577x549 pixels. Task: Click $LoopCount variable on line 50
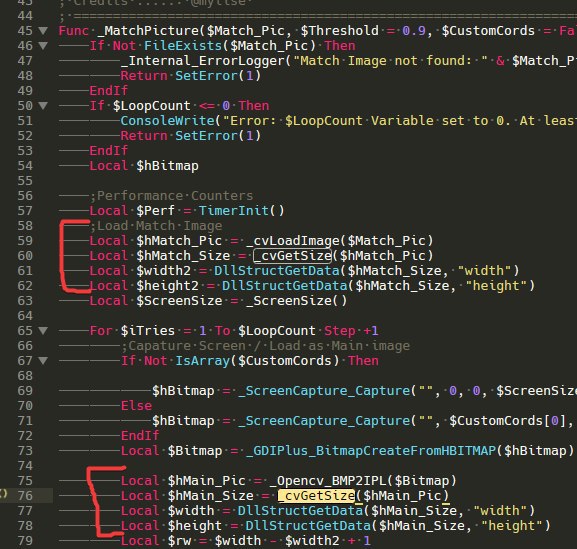click(152, 106)
